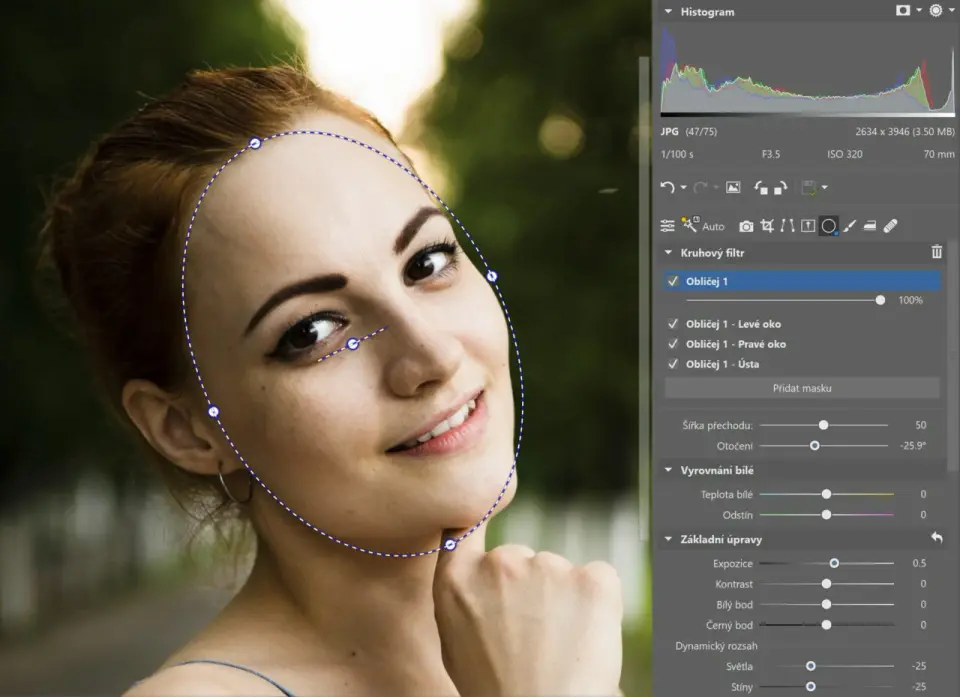Disable the Obličej 1 - Ústa mask checkbox
960x697 pixels.
coord(673,364)
